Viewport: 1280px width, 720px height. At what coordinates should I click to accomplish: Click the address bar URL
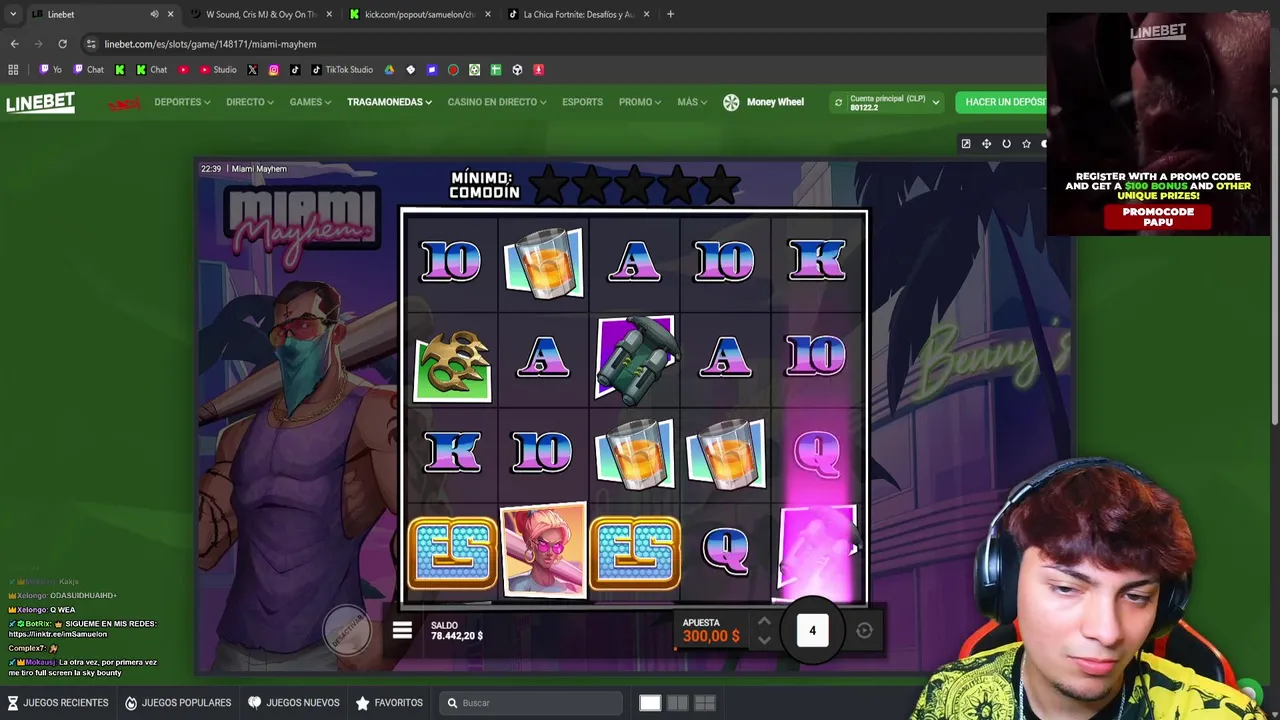[210, 44]
